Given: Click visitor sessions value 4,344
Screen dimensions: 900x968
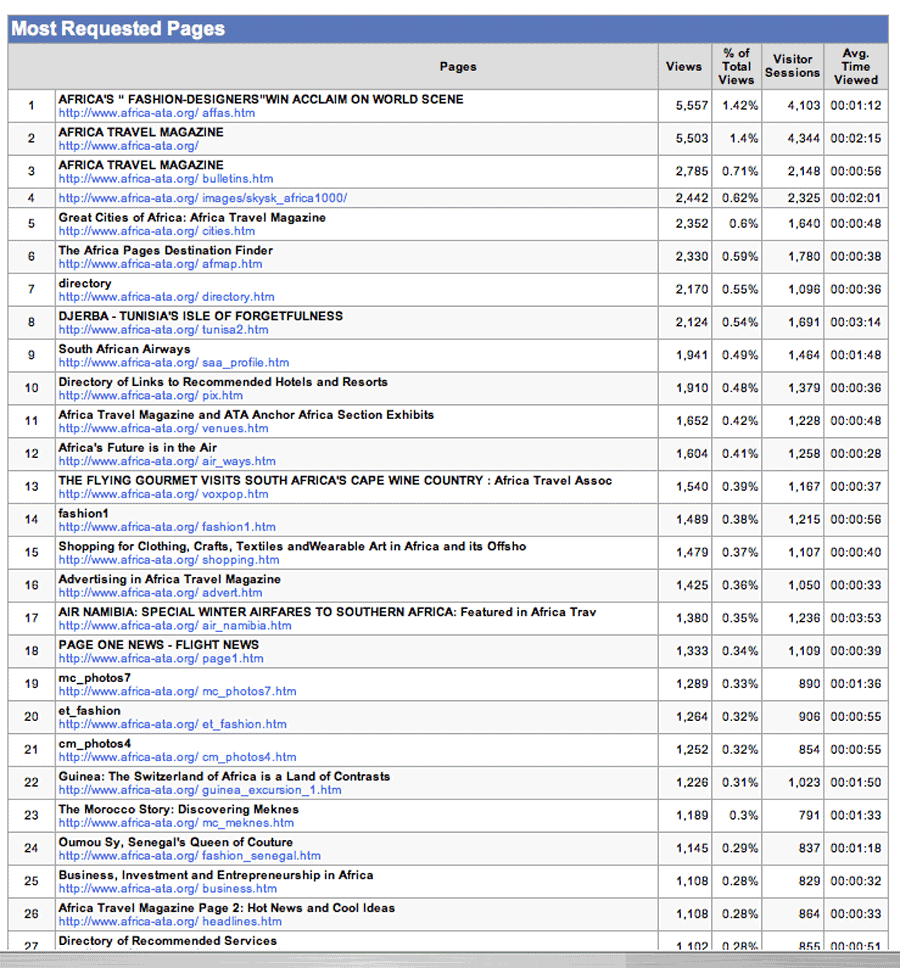Looking at the screenshot, I should (804, 138).
